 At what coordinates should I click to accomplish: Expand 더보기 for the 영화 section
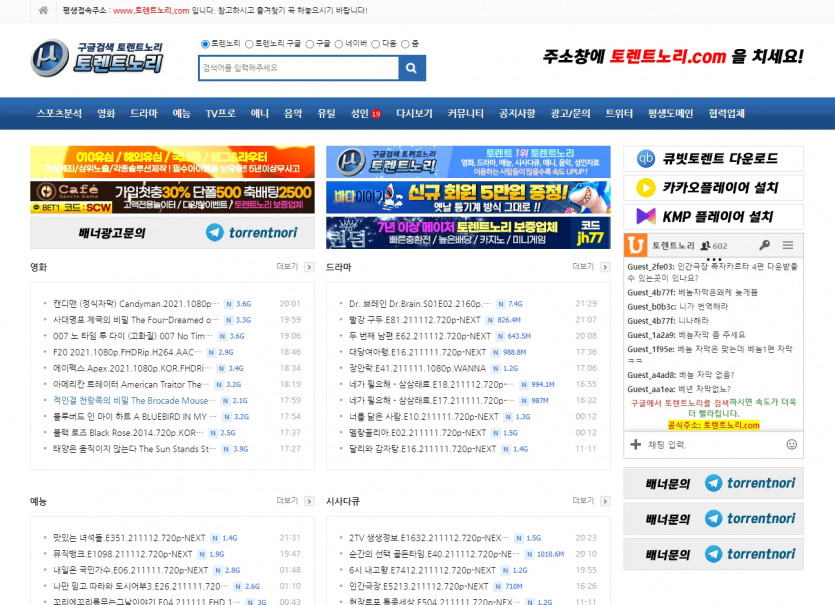click(290, 267)
